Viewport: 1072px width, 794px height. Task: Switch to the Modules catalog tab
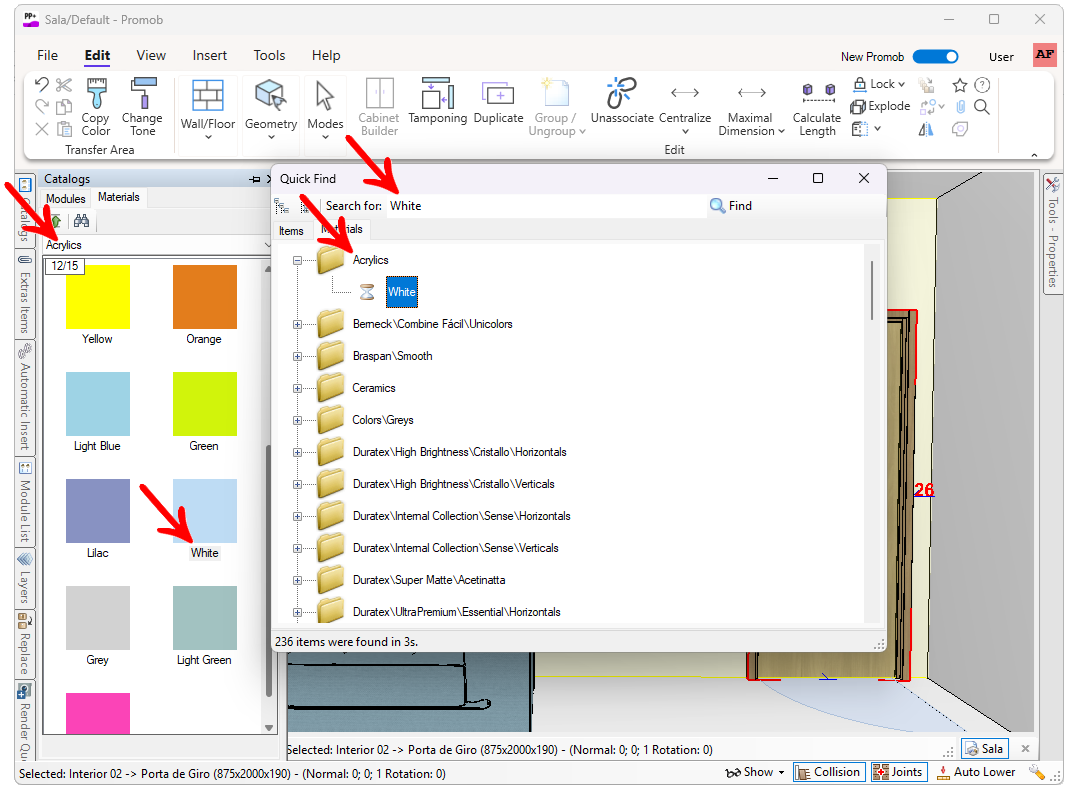point(66,199)
